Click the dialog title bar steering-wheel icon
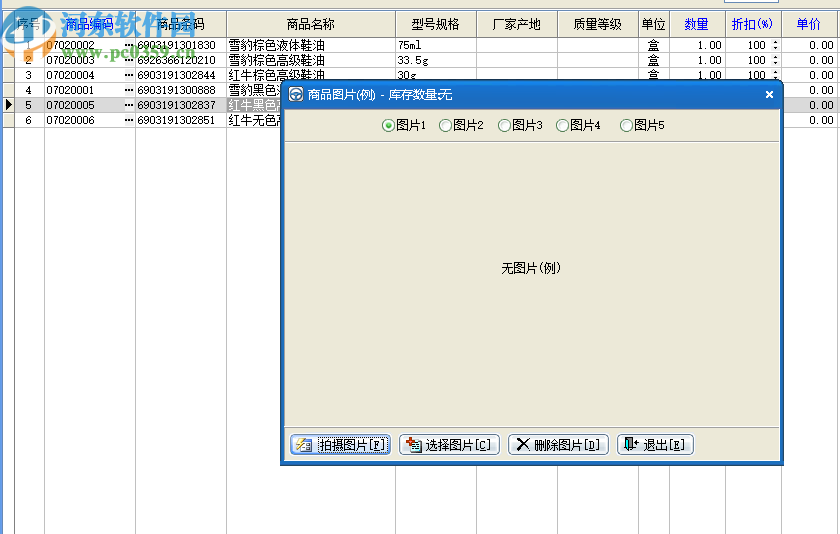 pyautogui.click(x=296, y=95)
